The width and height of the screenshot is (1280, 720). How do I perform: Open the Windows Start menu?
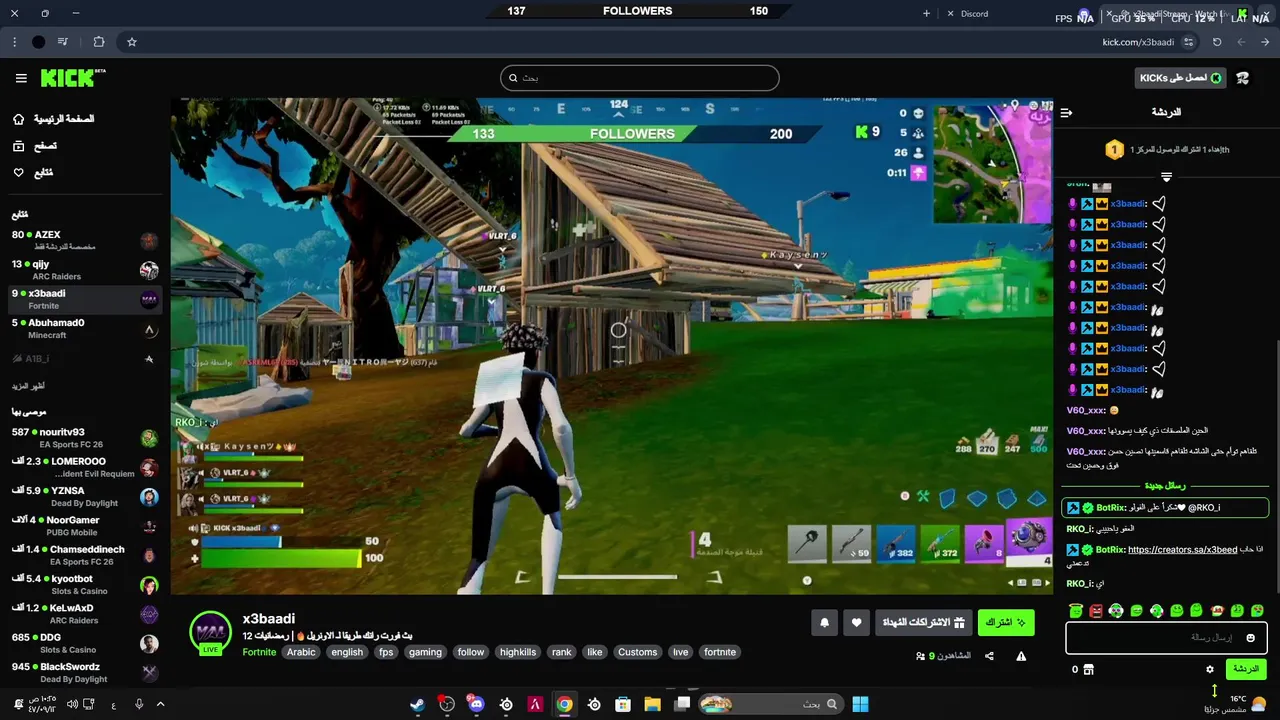click(x=860, y=704)
